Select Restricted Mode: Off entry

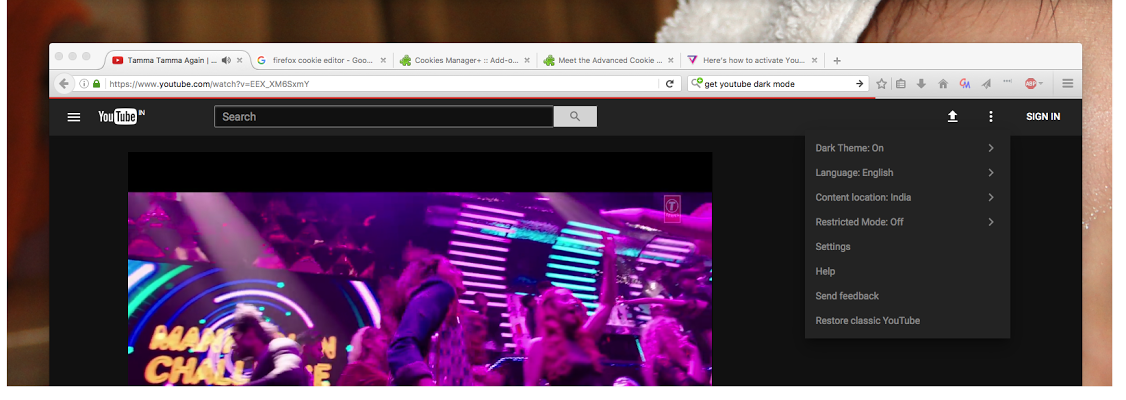click(x=907, y=222)
